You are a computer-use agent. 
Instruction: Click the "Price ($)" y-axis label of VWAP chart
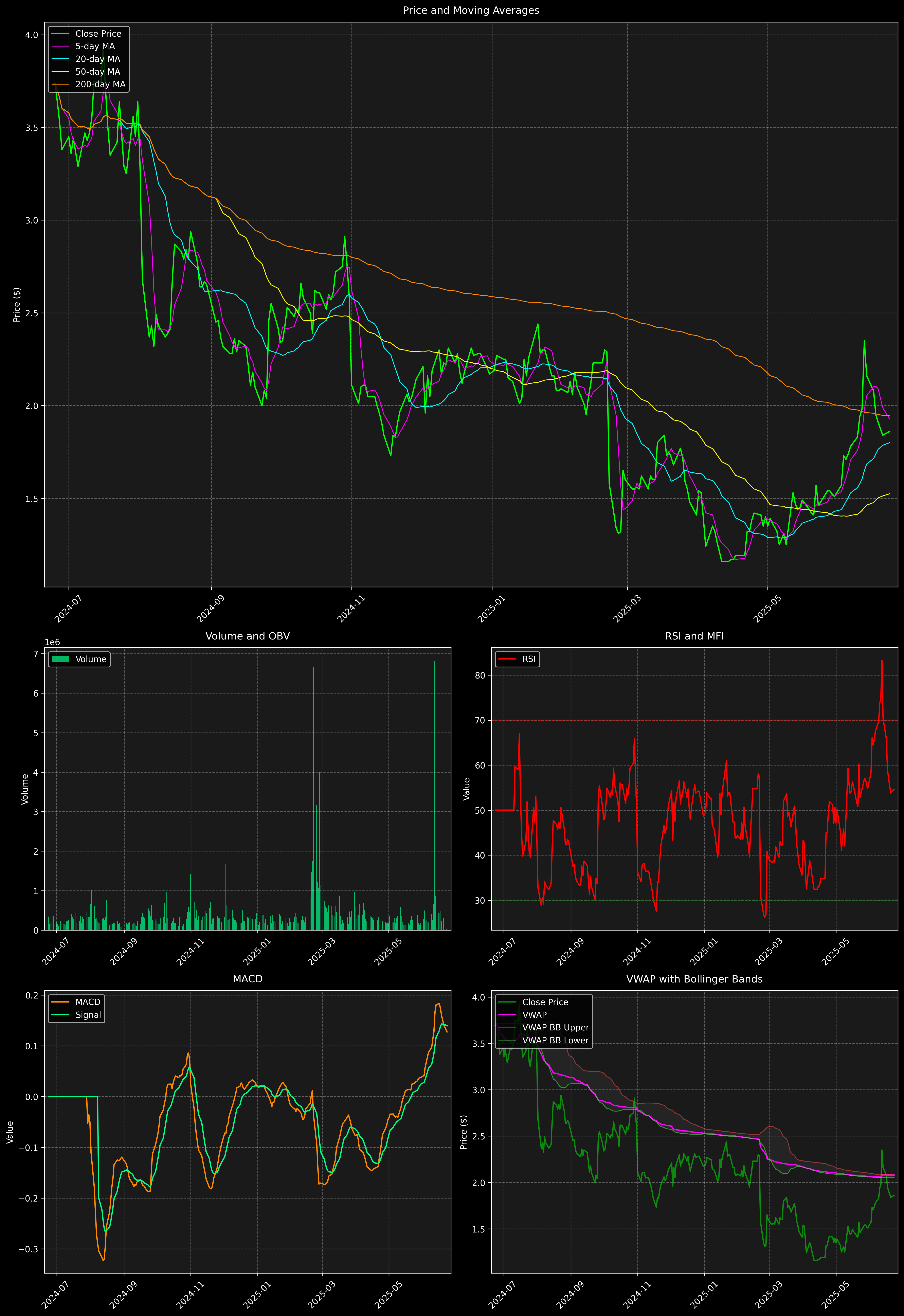pos(464,1132)
